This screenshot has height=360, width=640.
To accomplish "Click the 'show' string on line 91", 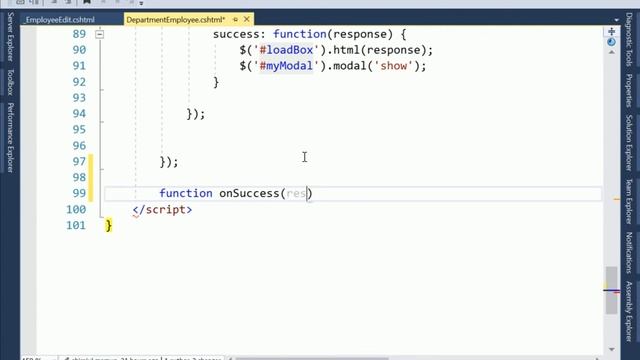I will (x=393, y=66).
